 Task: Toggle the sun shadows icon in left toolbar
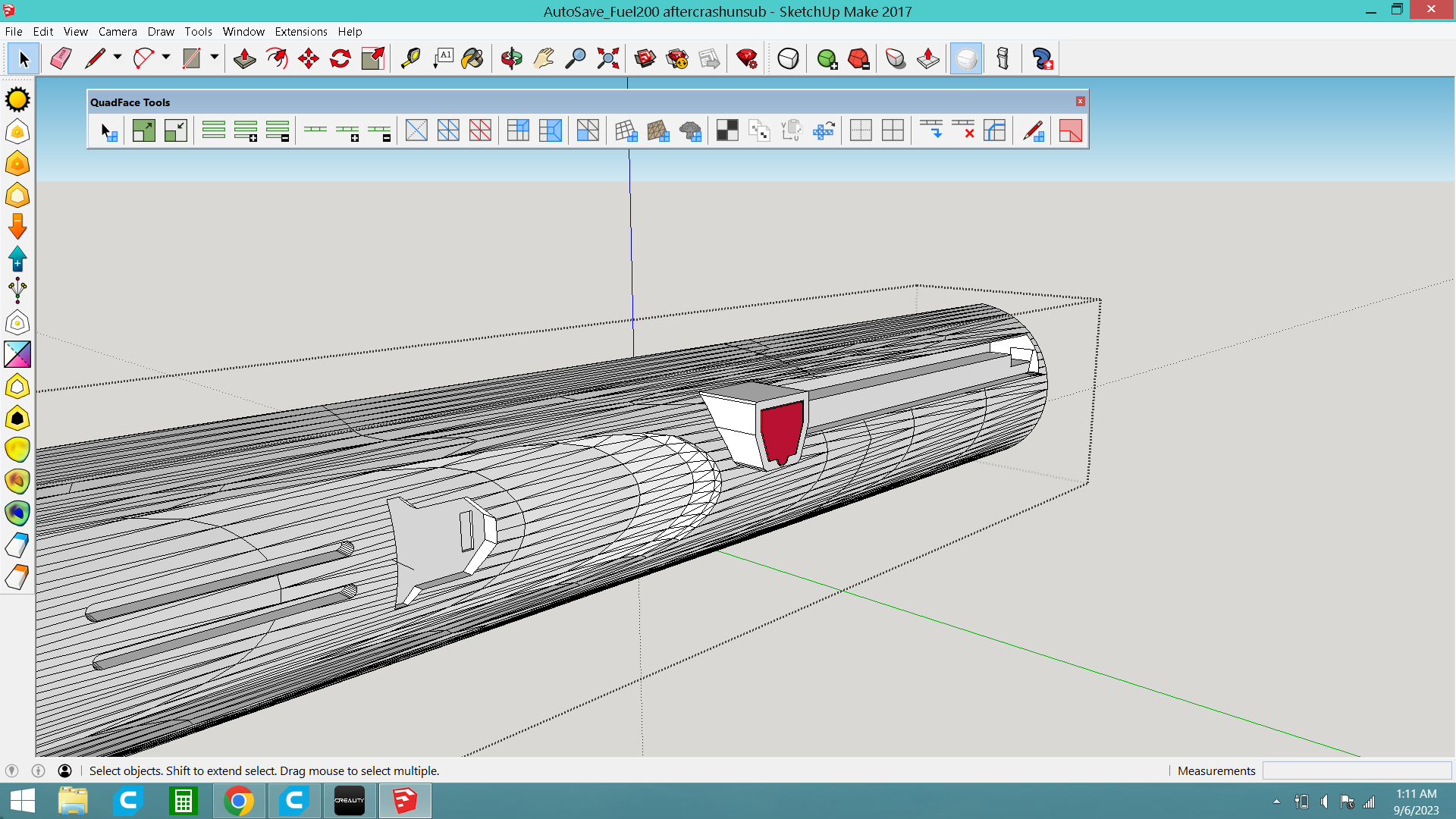click(17, 100)
